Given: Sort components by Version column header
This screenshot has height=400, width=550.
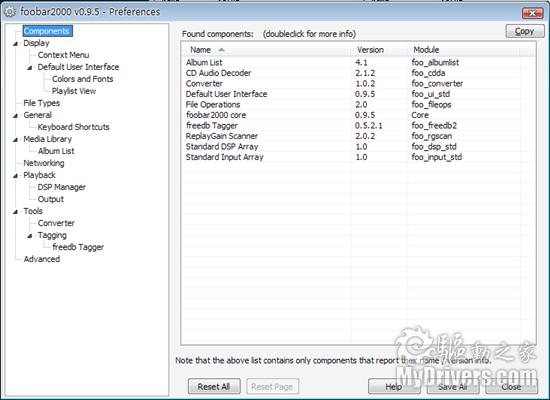Looking at the screenshot, I should [x=380, y=50].
